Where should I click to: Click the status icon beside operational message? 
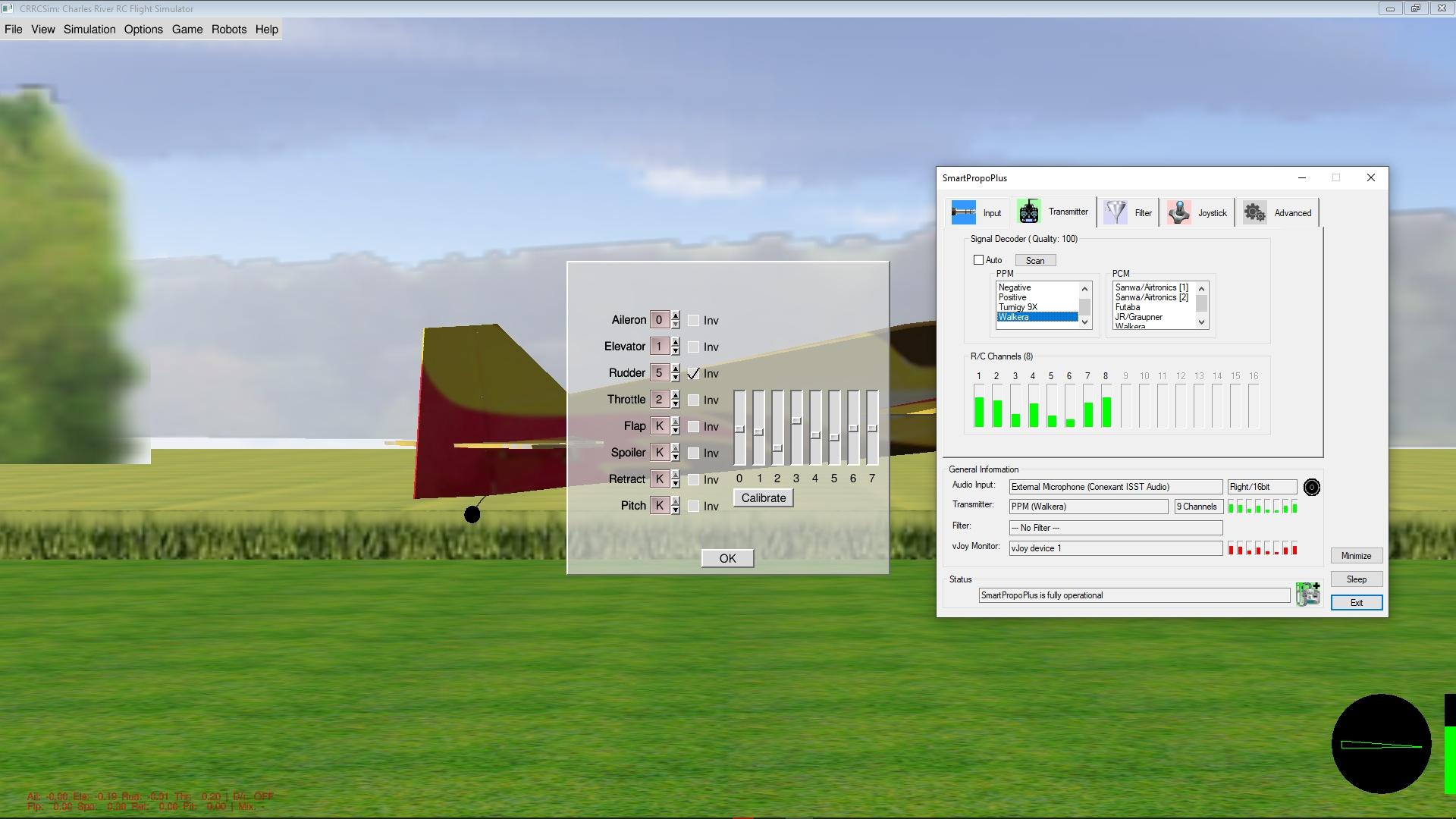click(x=1307, y=595)
